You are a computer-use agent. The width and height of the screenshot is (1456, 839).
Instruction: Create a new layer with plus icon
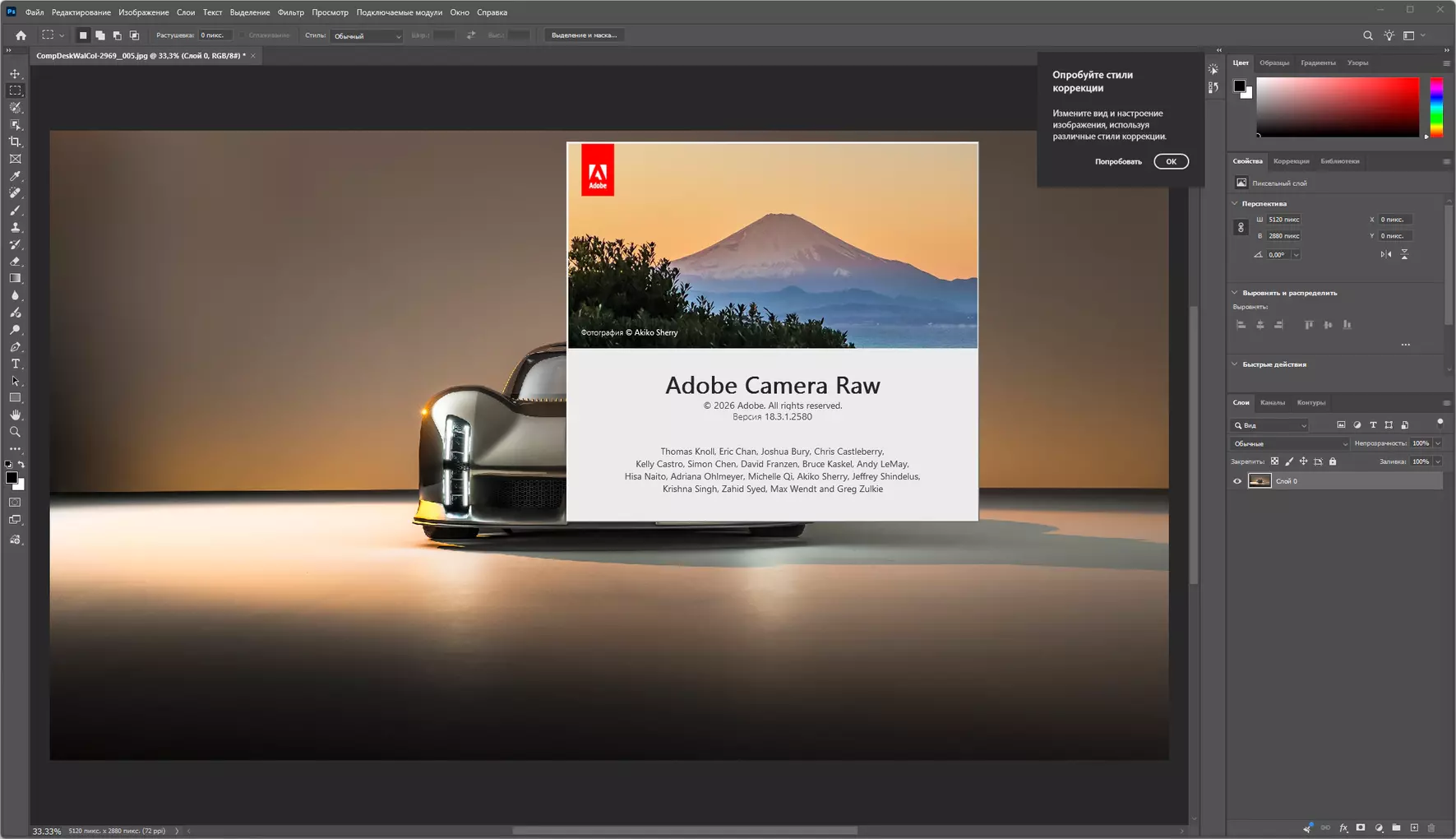(1414, 827)
